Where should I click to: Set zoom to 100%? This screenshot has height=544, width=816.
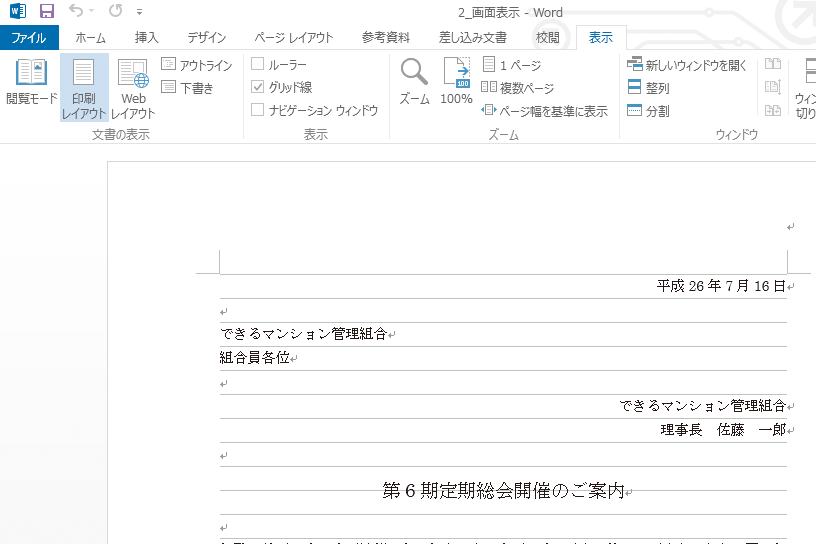pyautogui.click(x=456, y=81)
